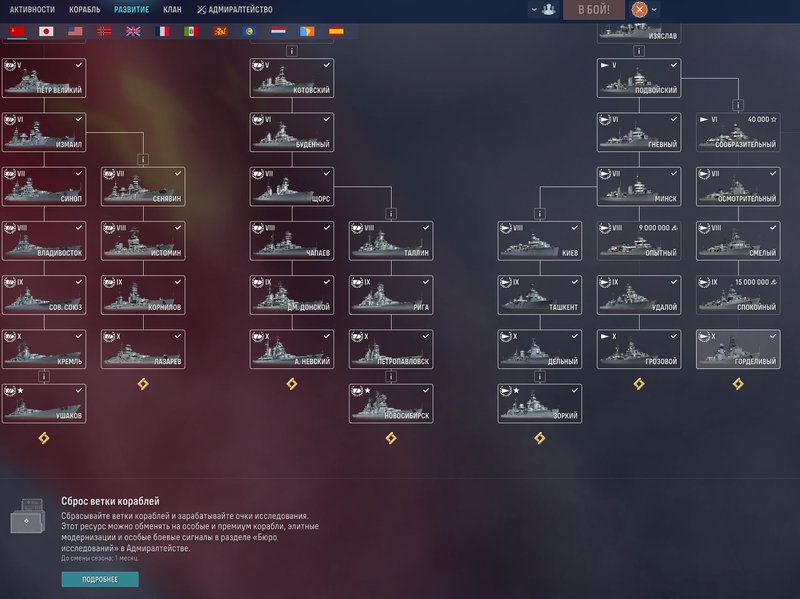Click branch reset icon under Грозовой
This screenshot has height=599, width=800.
coord(639,384)
